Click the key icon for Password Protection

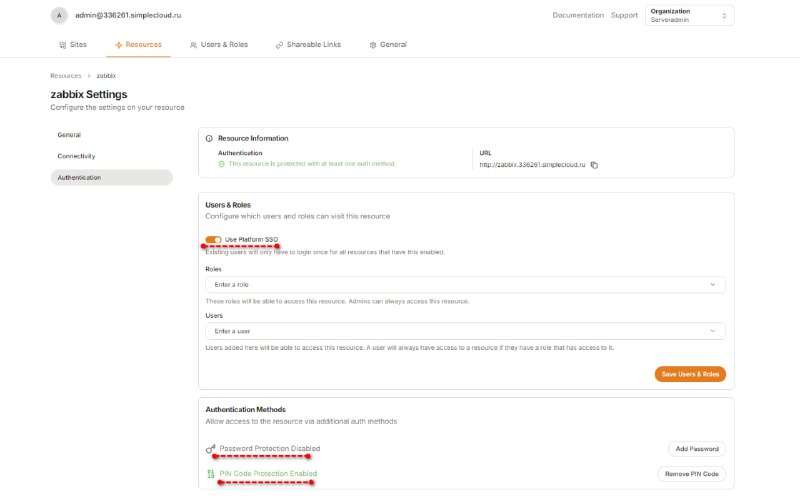pyautogui.click(x=210, y=448)
